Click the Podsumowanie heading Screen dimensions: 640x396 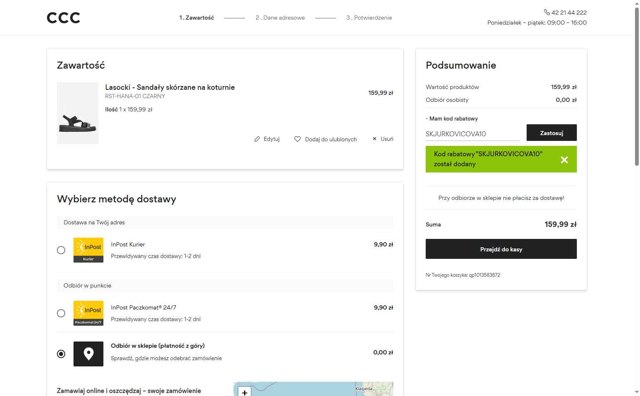pyautogui.click(x=461, y=65)
